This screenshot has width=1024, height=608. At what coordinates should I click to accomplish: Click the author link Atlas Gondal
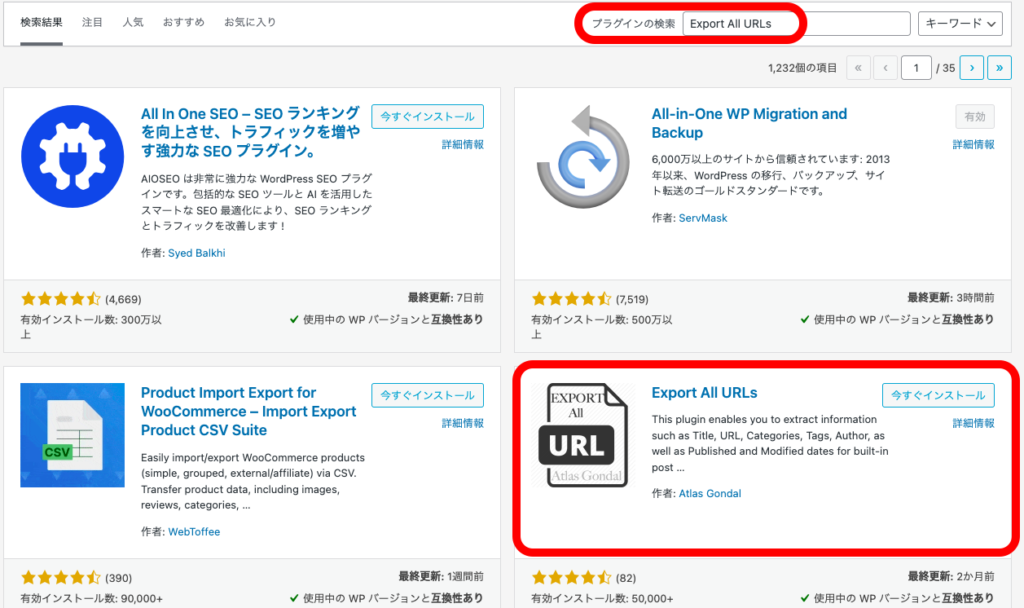(710, 493)
